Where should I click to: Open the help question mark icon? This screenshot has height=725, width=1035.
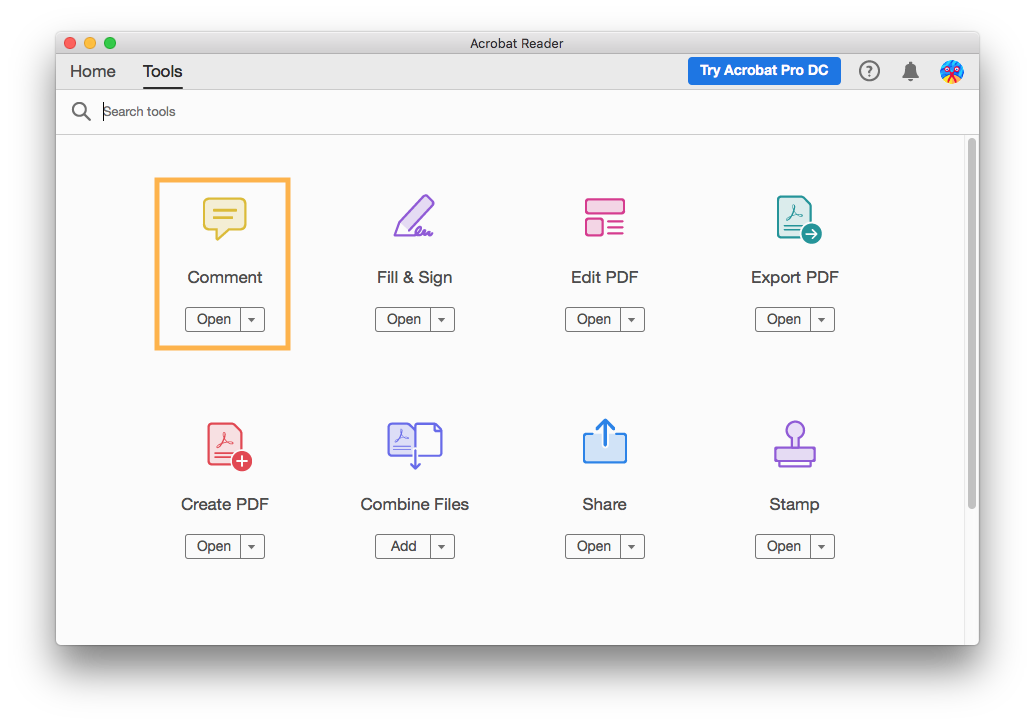click(x=869, y=71)
